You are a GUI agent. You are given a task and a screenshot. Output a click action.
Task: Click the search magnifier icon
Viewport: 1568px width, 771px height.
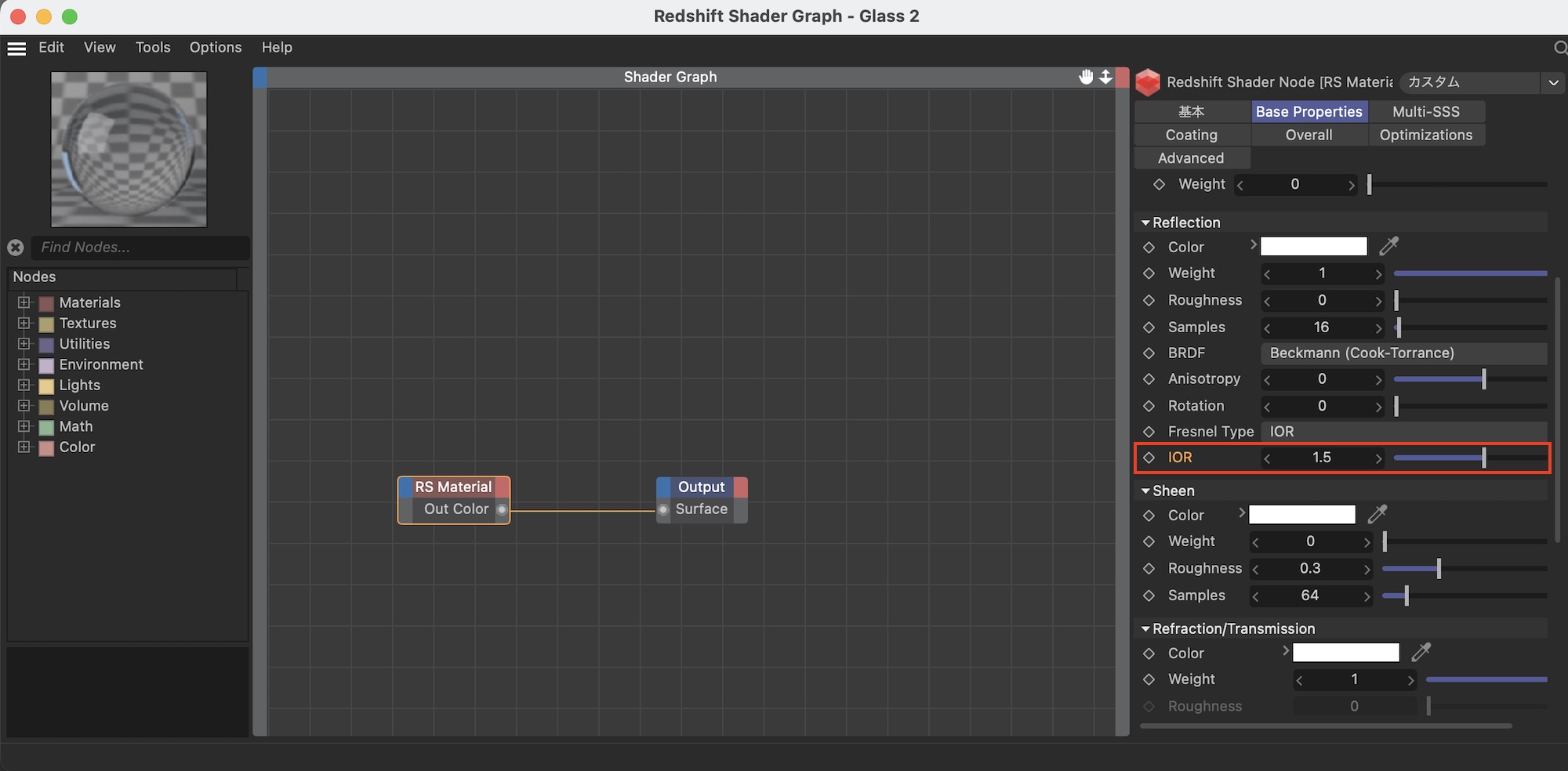[x=1559, y=49]
